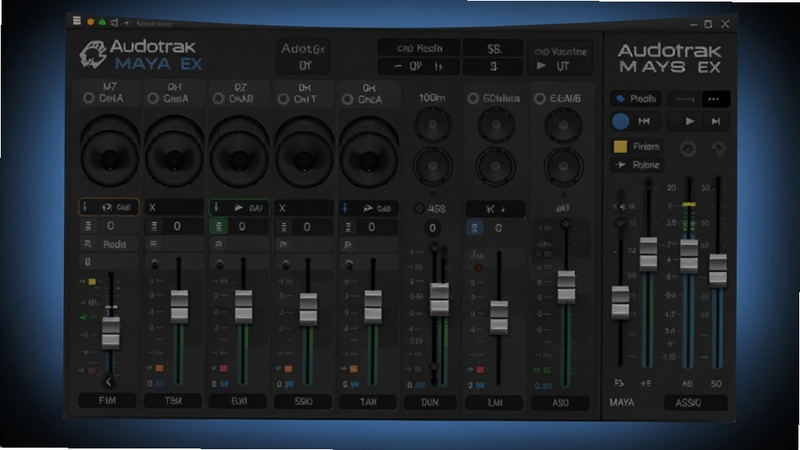Click the flag icon on second DH channel
Screen dimensions: 800x450
[283, 245]
